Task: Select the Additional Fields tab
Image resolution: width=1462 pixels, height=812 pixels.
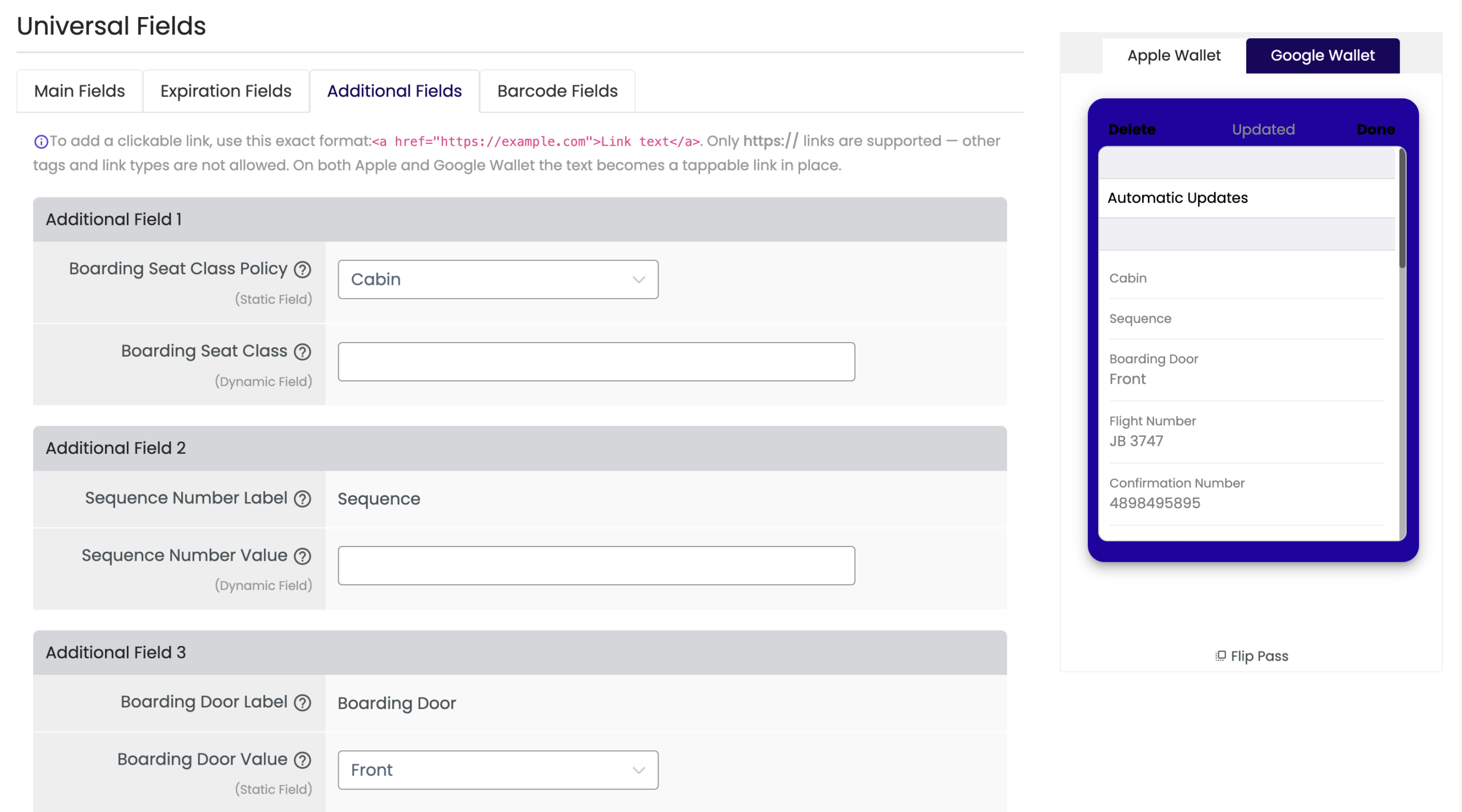Action: click(394, 91)
